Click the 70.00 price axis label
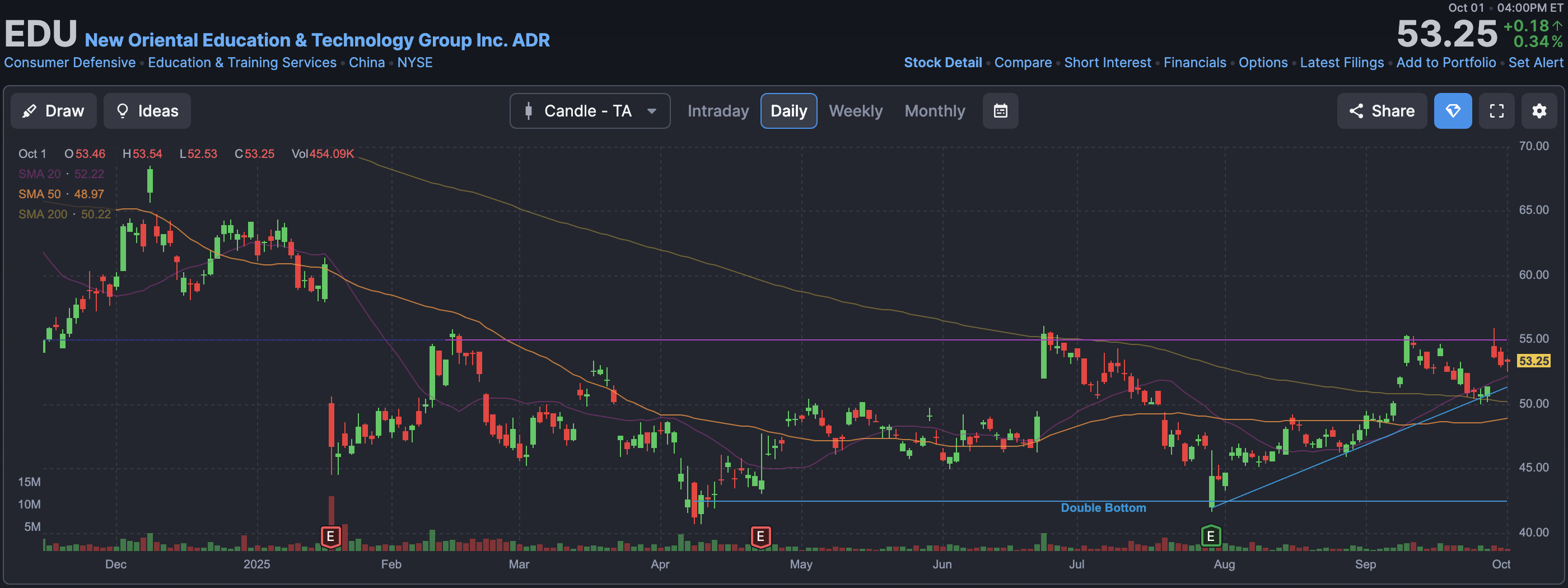 (x=1533, y=146)
